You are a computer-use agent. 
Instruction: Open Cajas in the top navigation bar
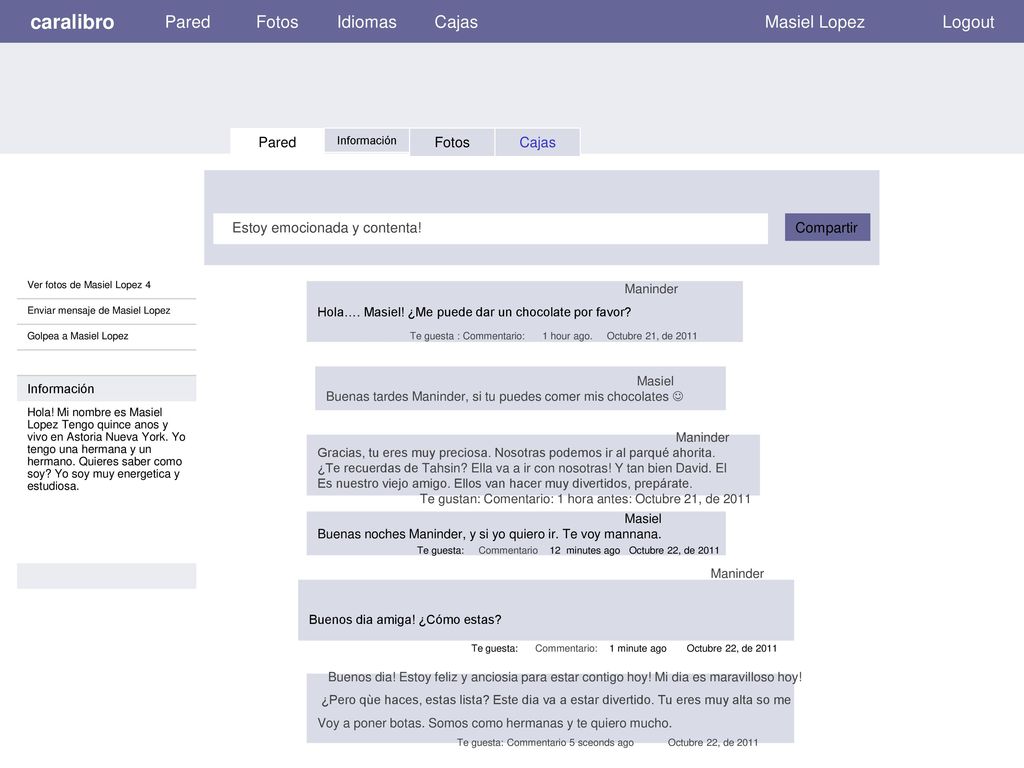(456, 22)
